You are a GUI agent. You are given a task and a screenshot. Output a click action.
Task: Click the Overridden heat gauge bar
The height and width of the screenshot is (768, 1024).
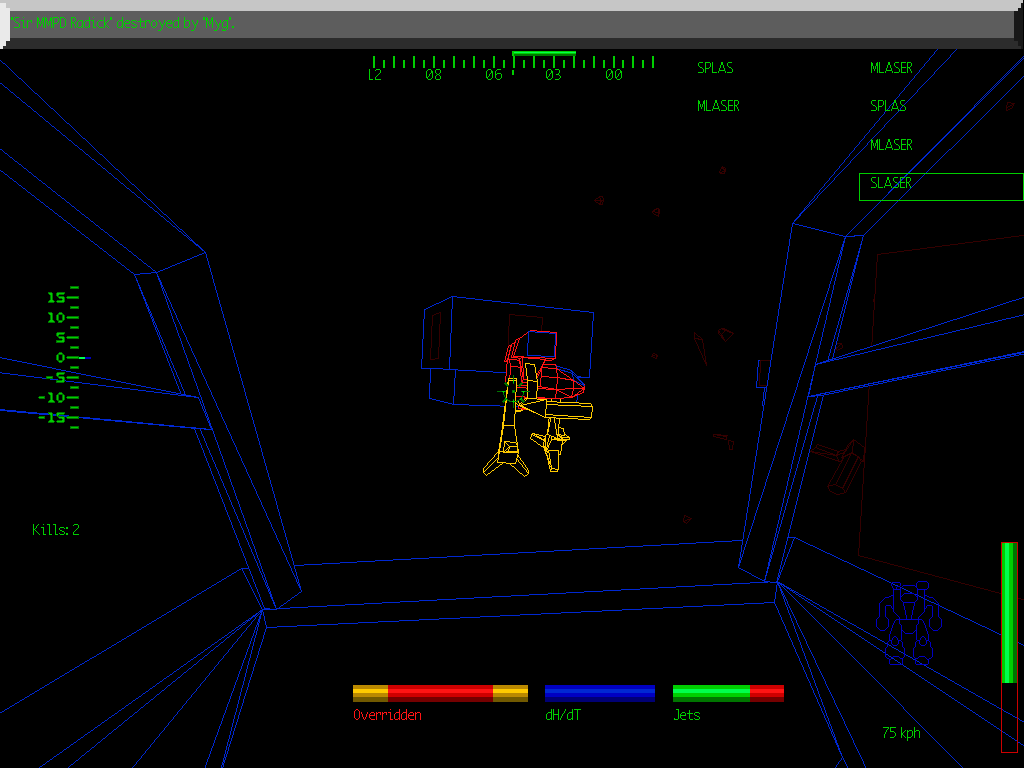[x=440, y=693]
